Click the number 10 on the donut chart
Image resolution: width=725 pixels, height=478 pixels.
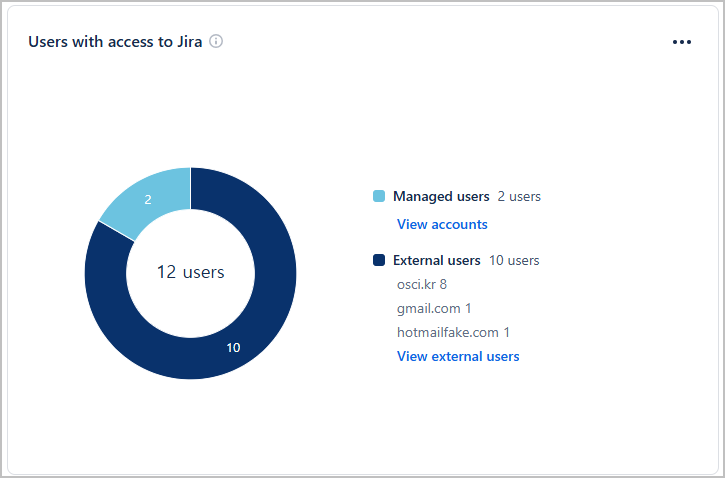tap(233, 348)
